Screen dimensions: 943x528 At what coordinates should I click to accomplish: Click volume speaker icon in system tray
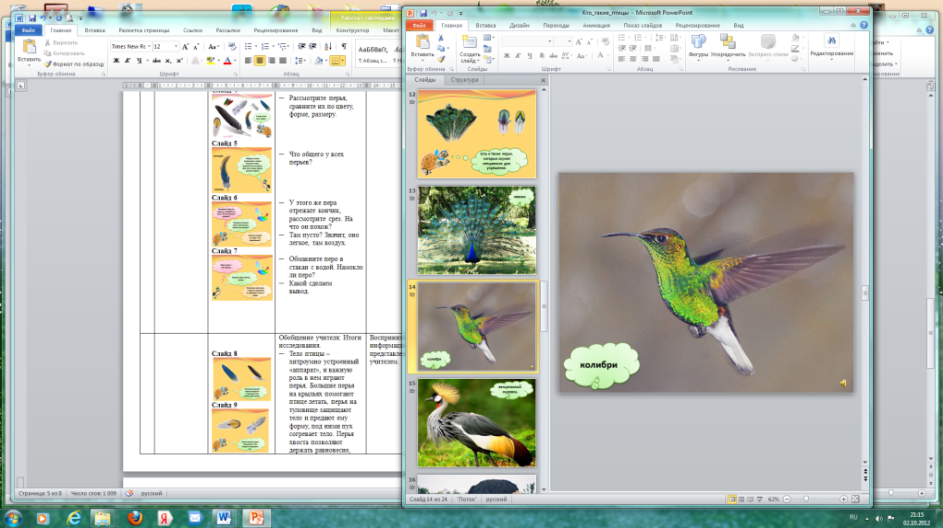point(879,518)
